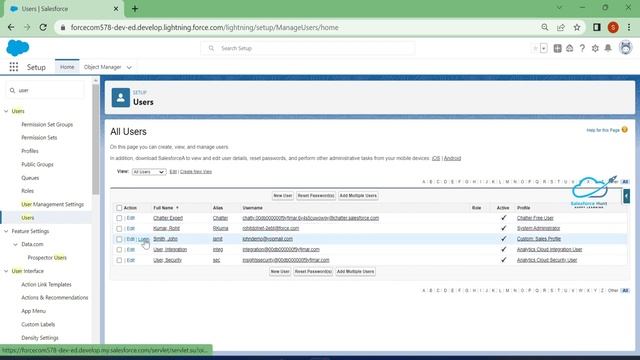Click Edit for Kumar, Rohit row

click(131, 229)
